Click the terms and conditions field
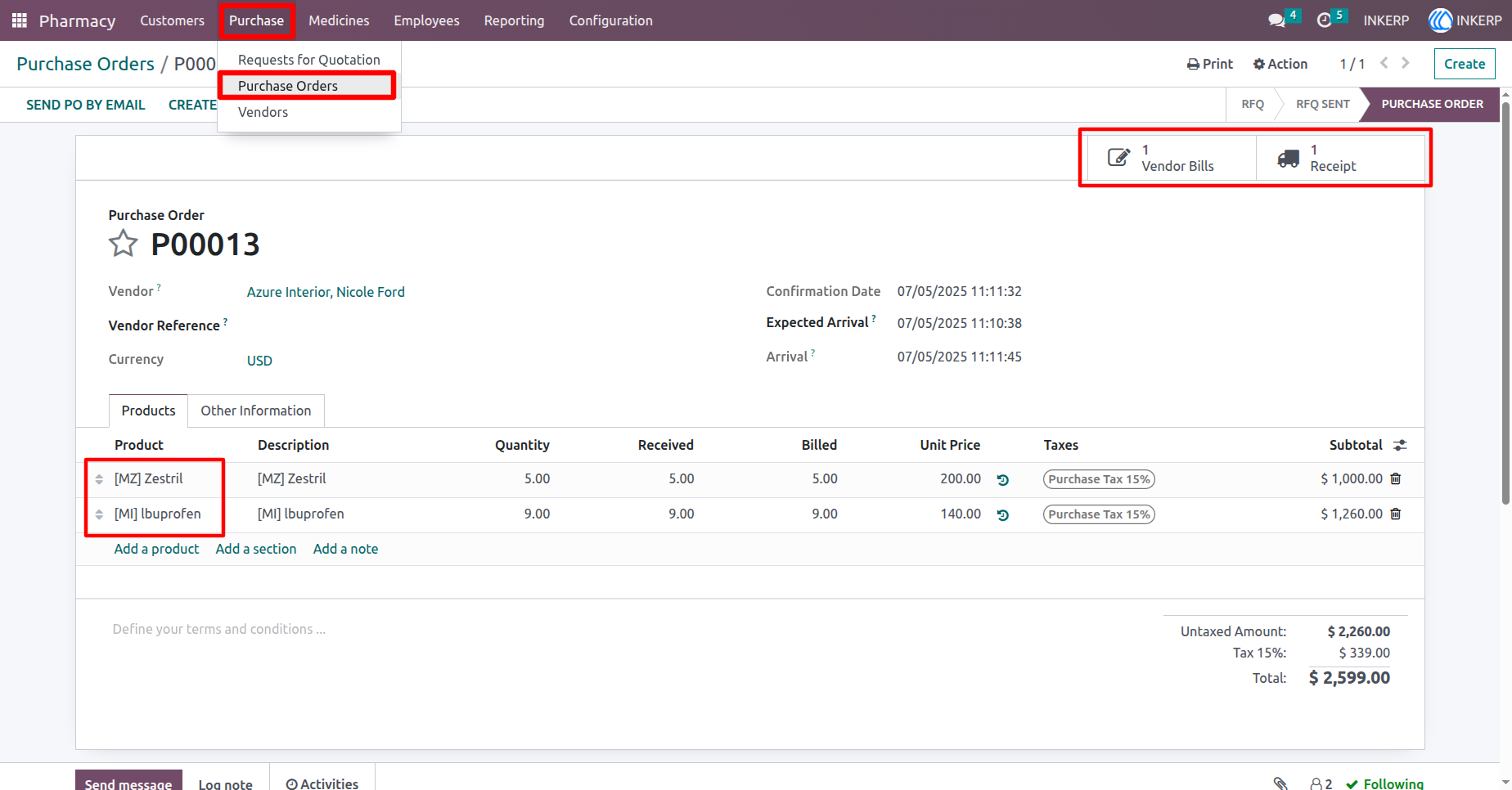Screen dimensions: 1512x790 [219, 629]
